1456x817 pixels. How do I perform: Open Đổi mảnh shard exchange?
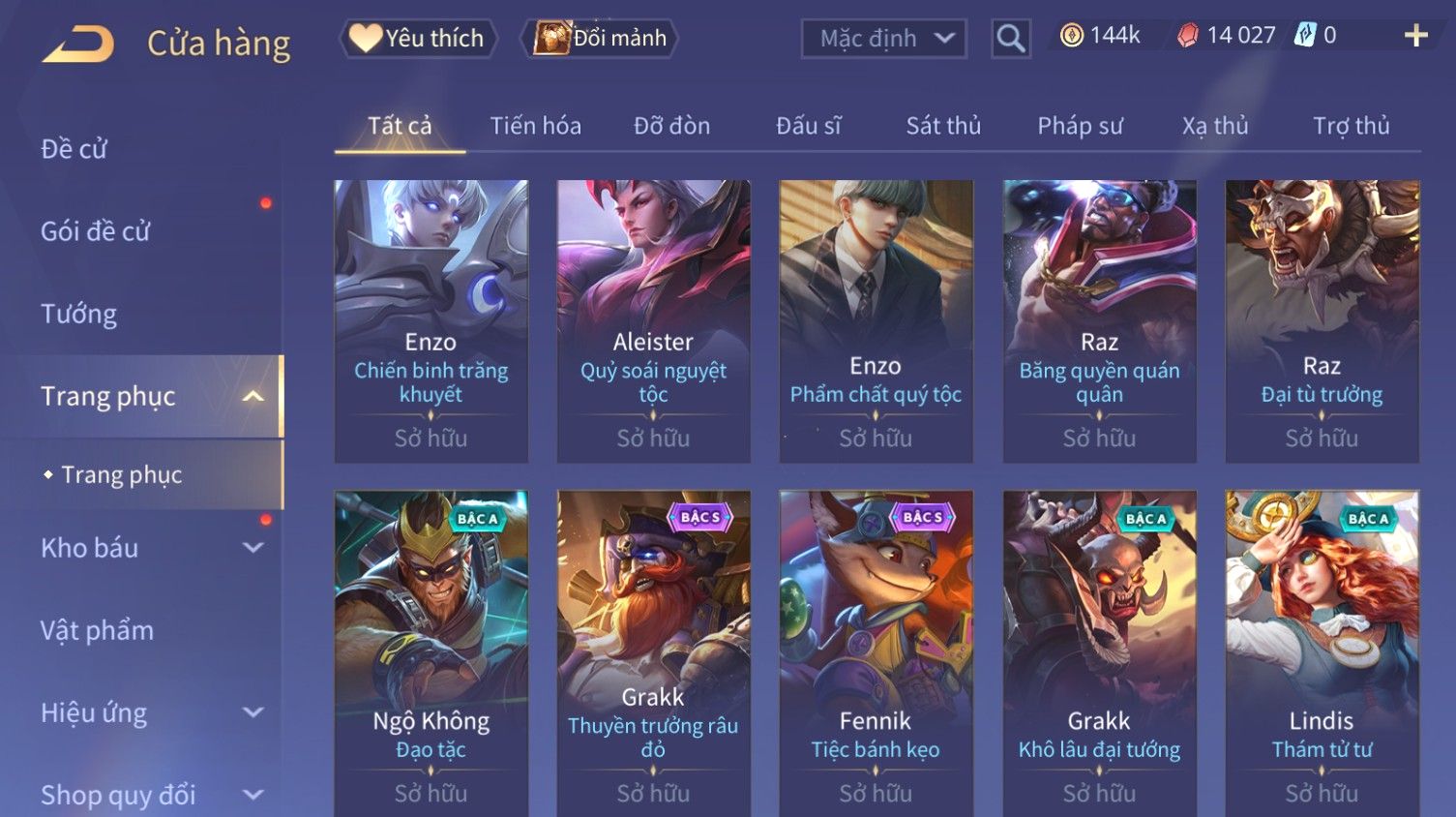point(600,39)
